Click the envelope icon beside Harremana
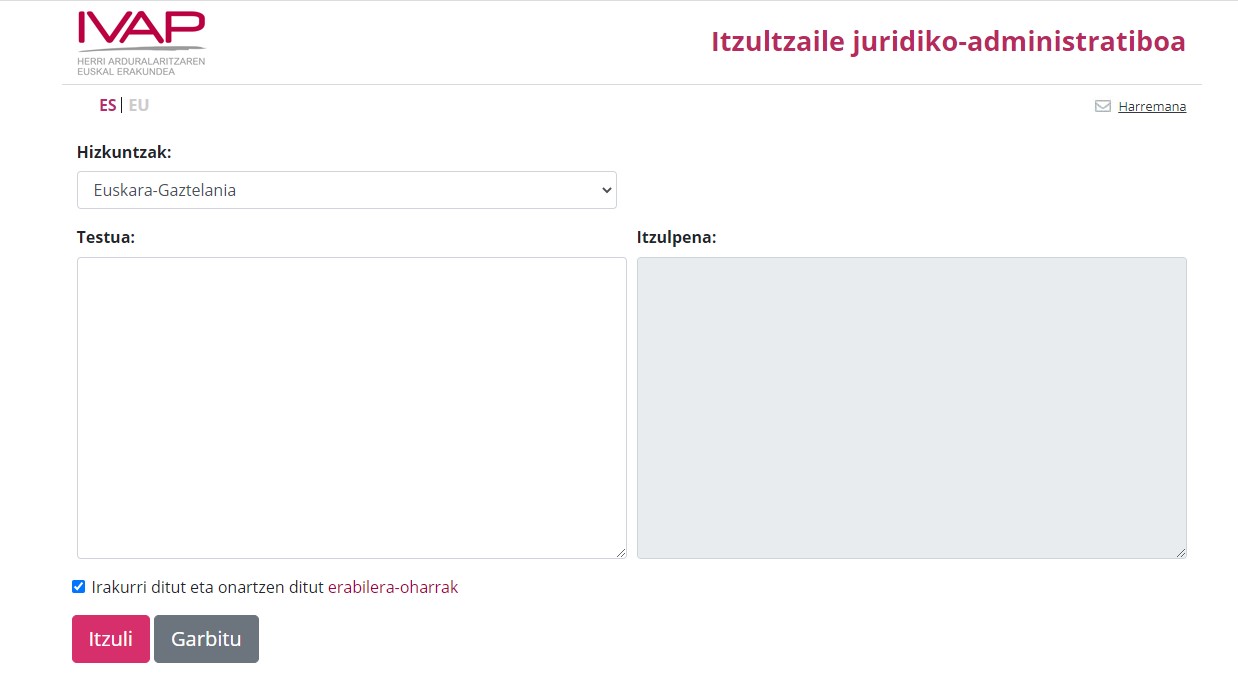 coord(1103,106)
